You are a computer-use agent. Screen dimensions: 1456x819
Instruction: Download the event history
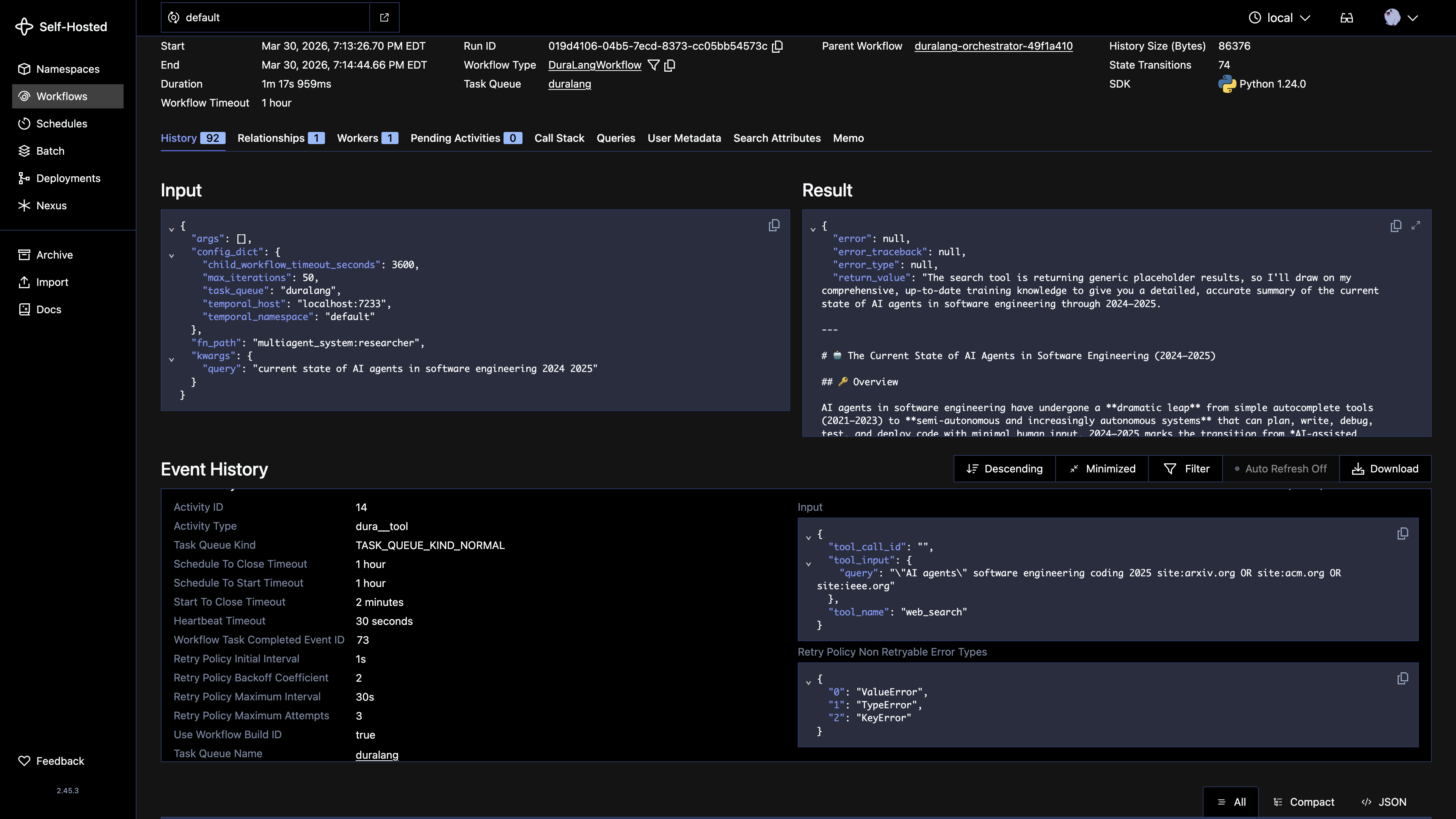coord(1385,469)
